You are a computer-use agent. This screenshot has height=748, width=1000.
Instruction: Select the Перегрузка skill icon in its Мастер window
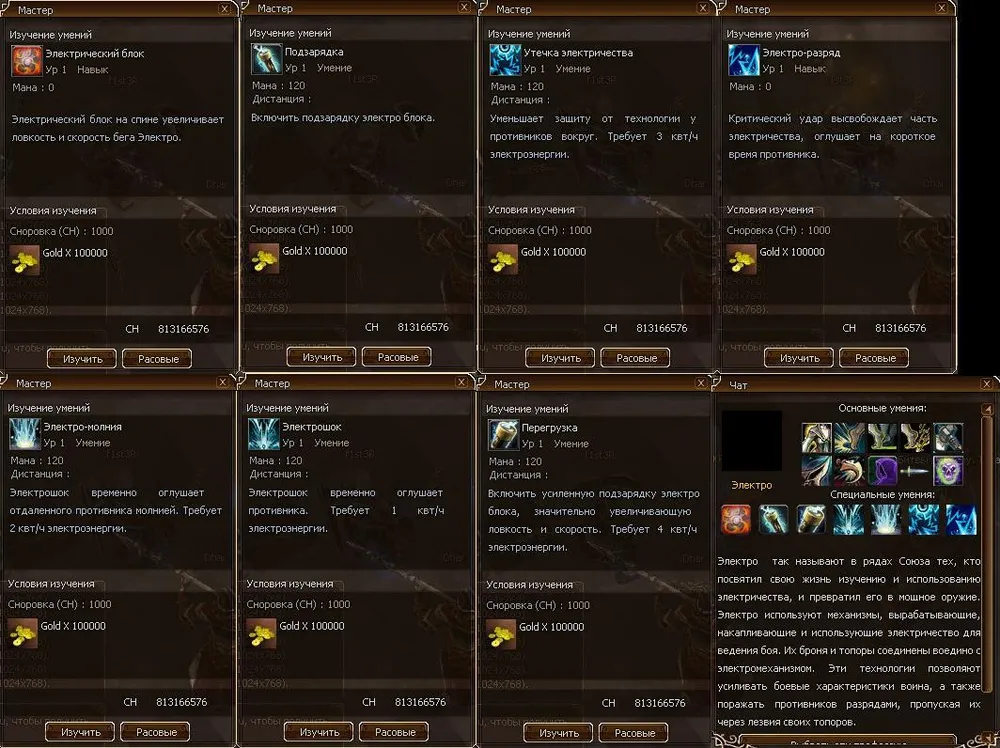click(x=503, y=434)
